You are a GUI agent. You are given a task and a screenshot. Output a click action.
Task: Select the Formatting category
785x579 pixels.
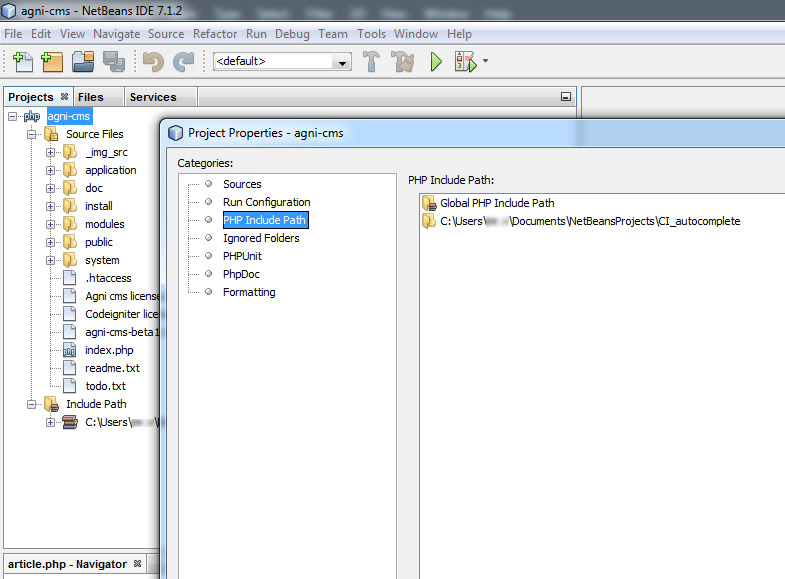pyautogui.click(x=249, y=292)
